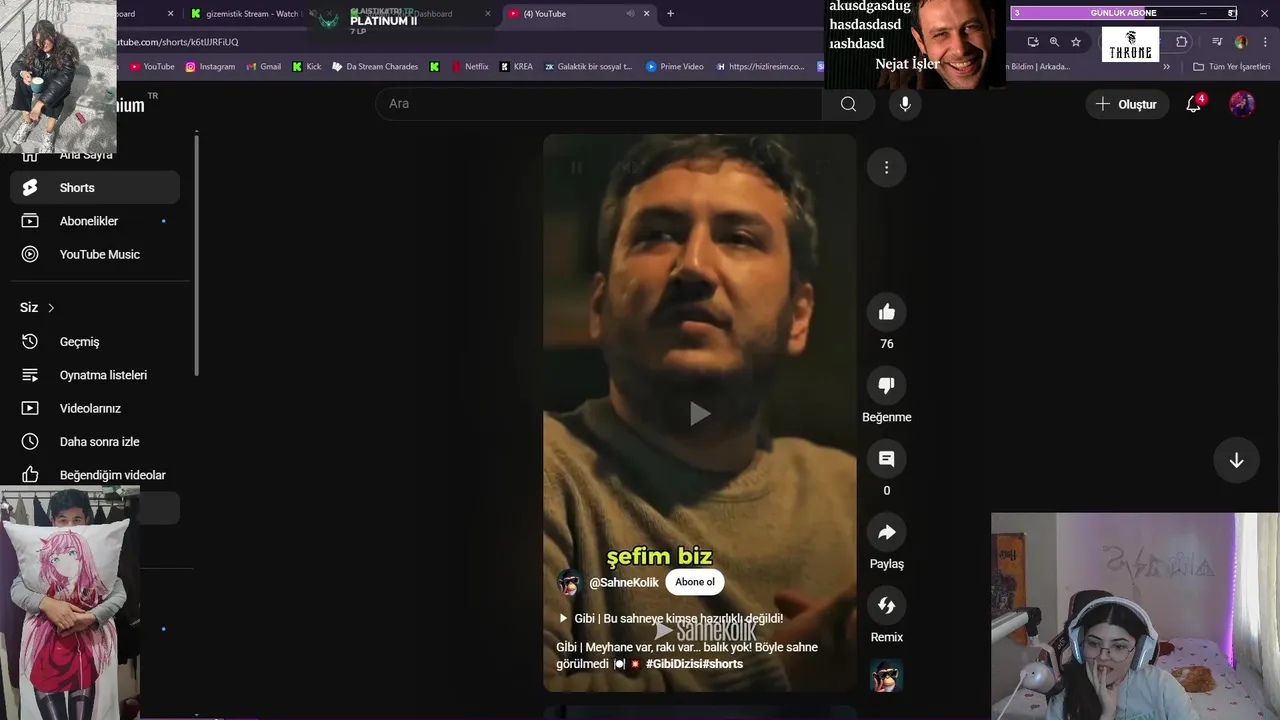Image resolution: width=1280 pixels, height=720 pixels.
Task: Share the short via Paylaş icon
Action: [x=886, y=533]
